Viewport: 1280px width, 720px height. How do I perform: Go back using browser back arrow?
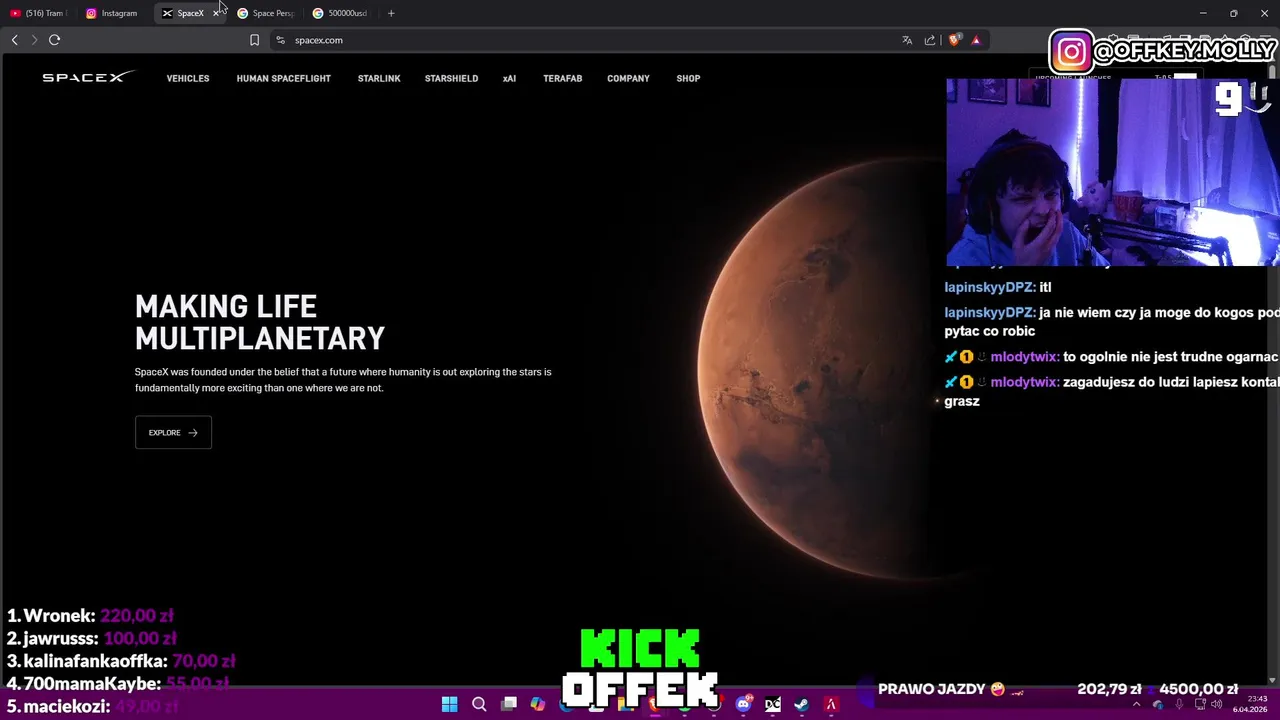[x=14, y=40]
